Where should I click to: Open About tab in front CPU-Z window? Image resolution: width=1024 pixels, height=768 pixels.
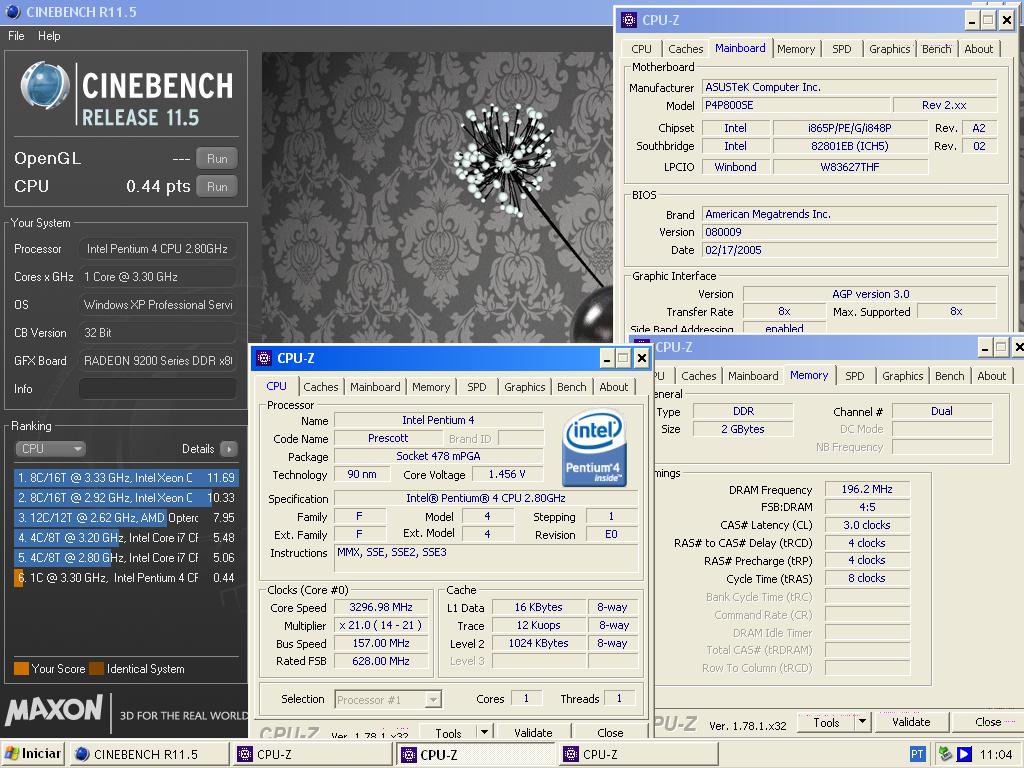pyautogui.click(x=614, y=387)
